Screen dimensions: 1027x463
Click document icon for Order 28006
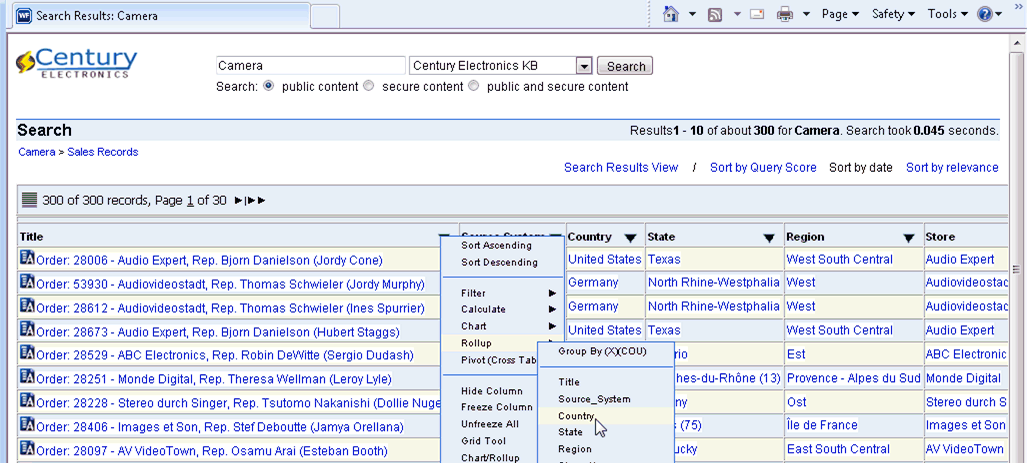27,258
